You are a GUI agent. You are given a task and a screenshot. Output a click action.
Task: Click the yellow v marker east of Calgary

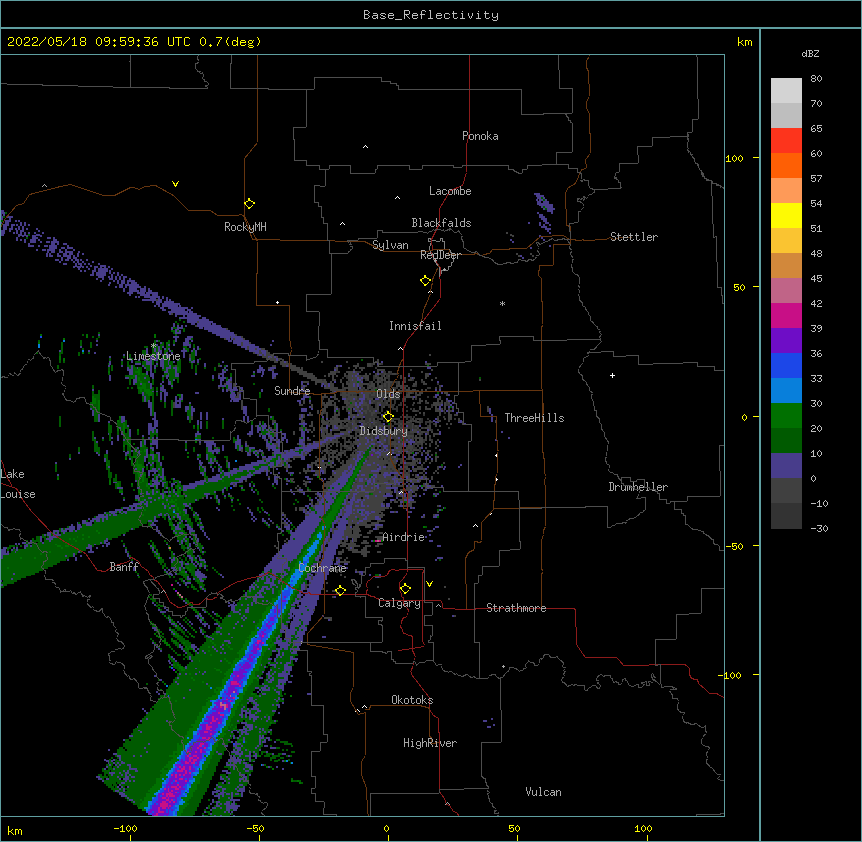pyautogui.click(x=429, y=584)
